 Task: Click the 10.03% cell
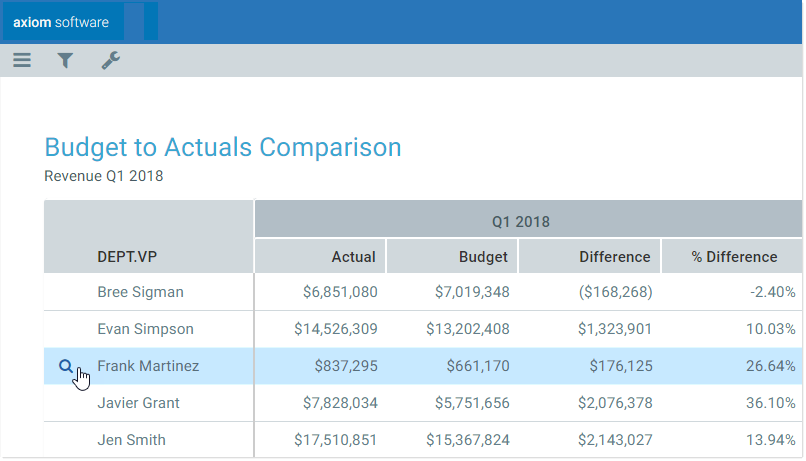tap(771, 329)
